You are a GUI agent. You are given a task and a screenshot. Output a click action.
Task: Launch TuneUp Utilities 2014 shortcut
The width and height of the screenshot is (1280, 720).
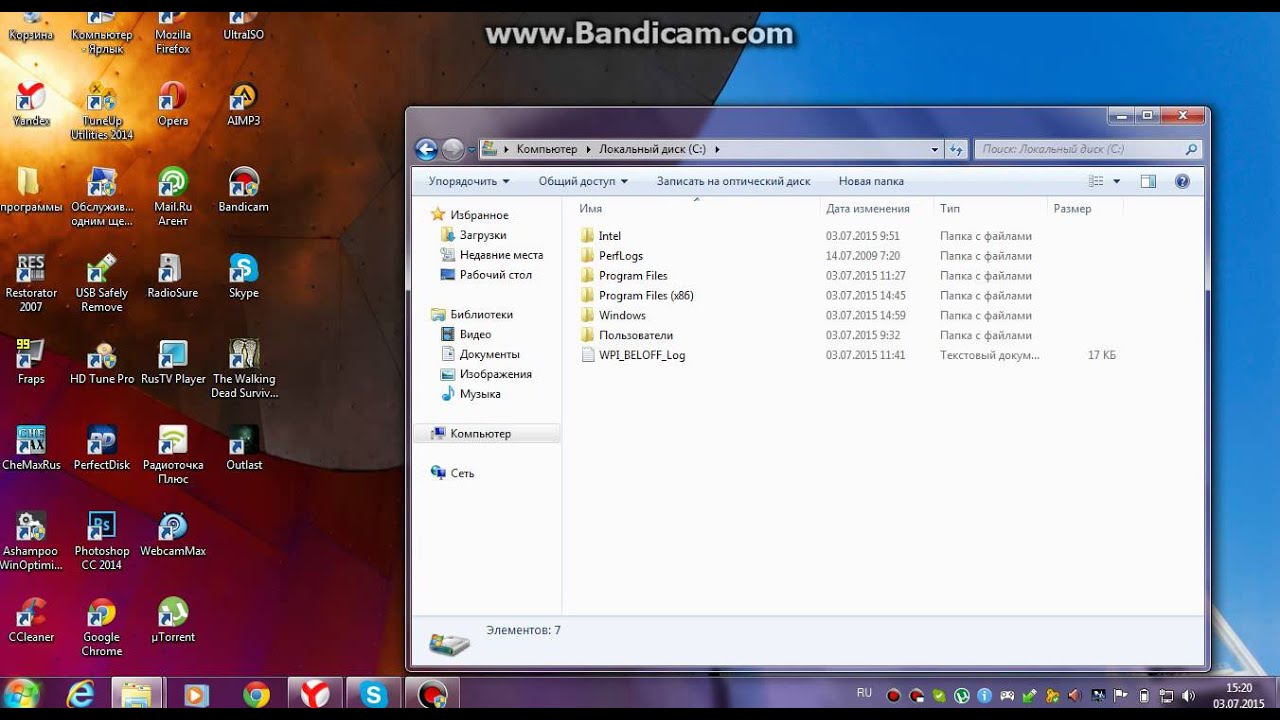pyautogui.click(x=101, y=111)
